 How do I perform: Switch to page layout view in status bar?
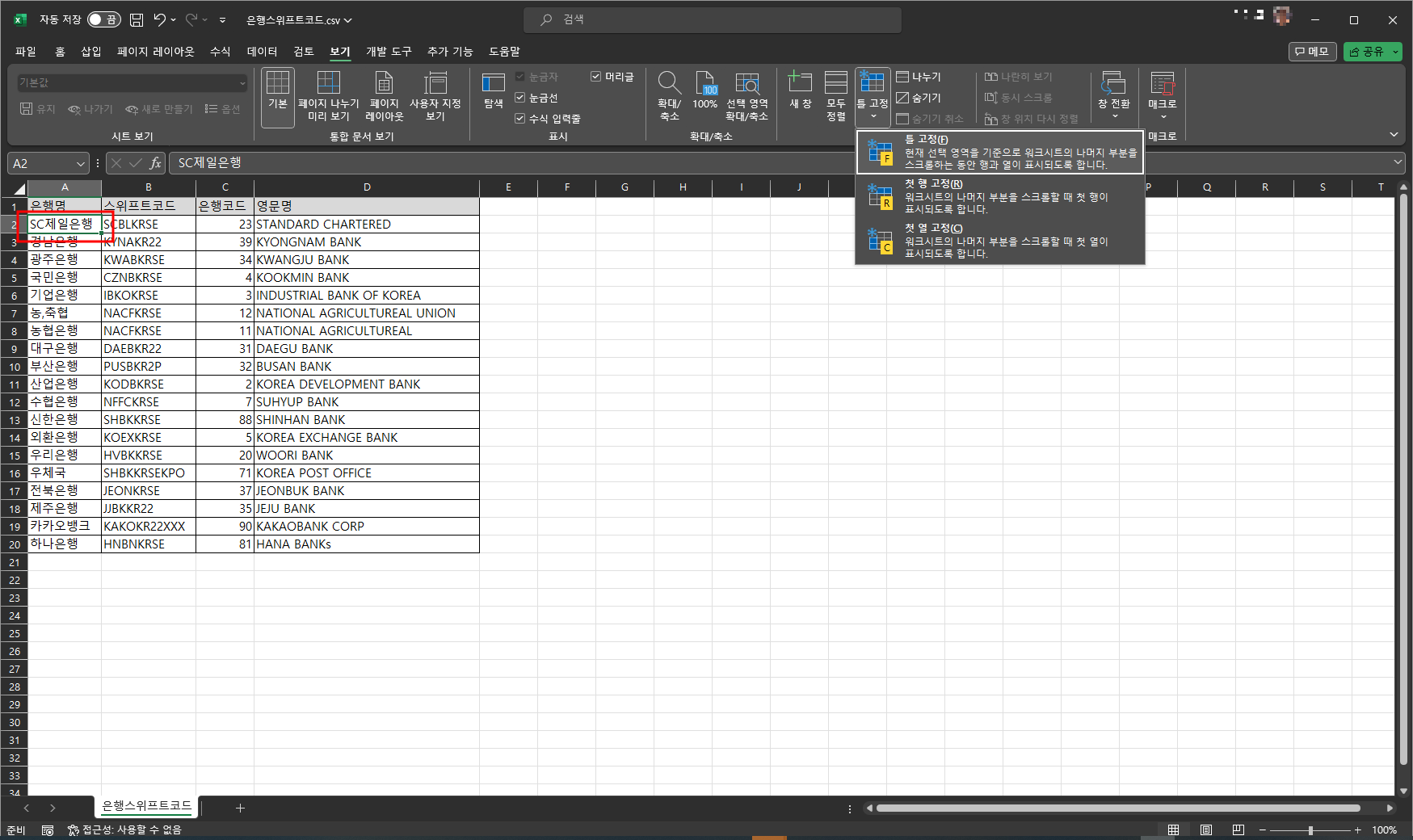pos(1205,830)
